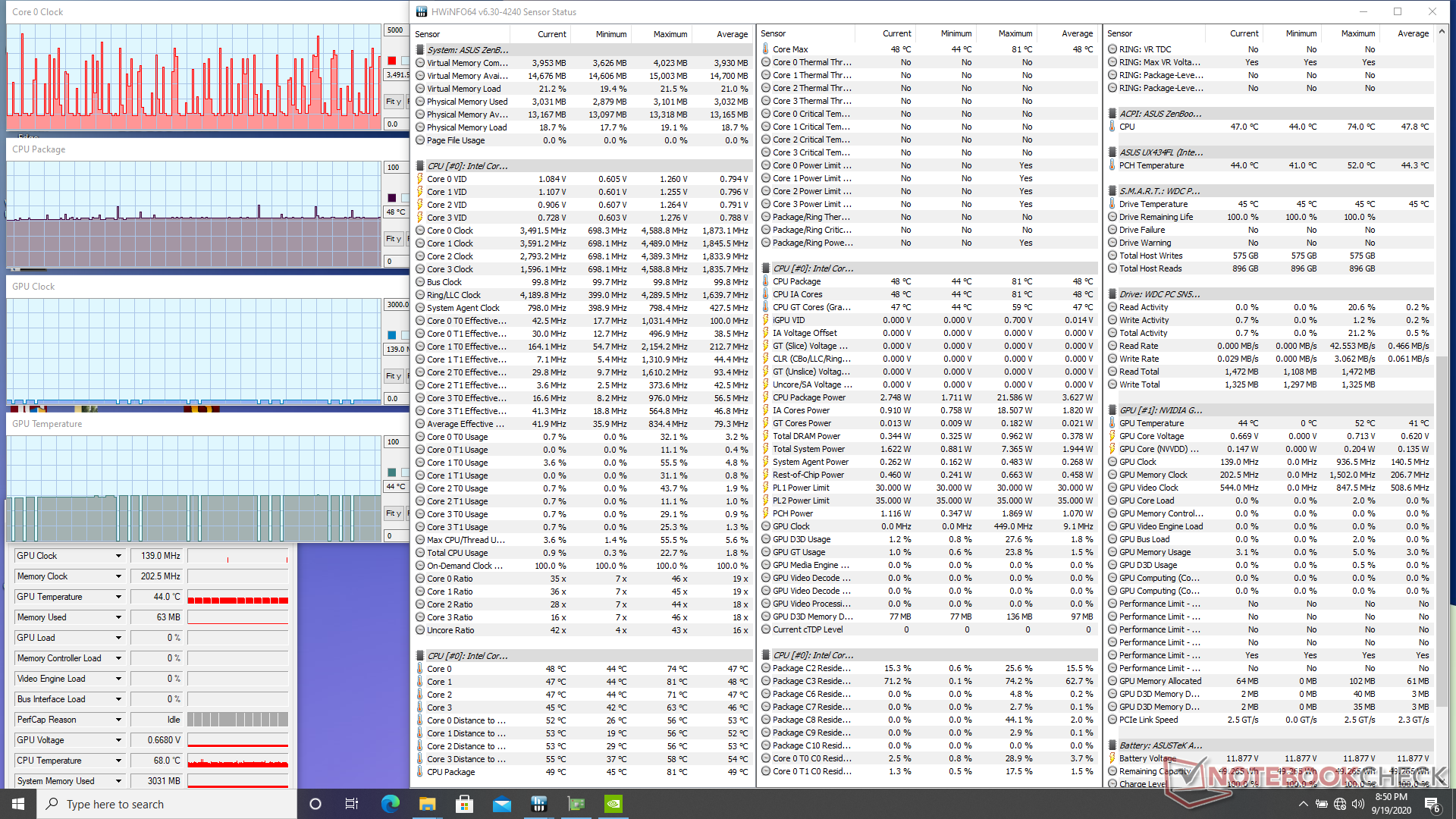Image resolution: width=1456 pixels, height=819 pixels.
Task: Click red color swatch in Core 0 Clock graph
Action: (392, 61)
